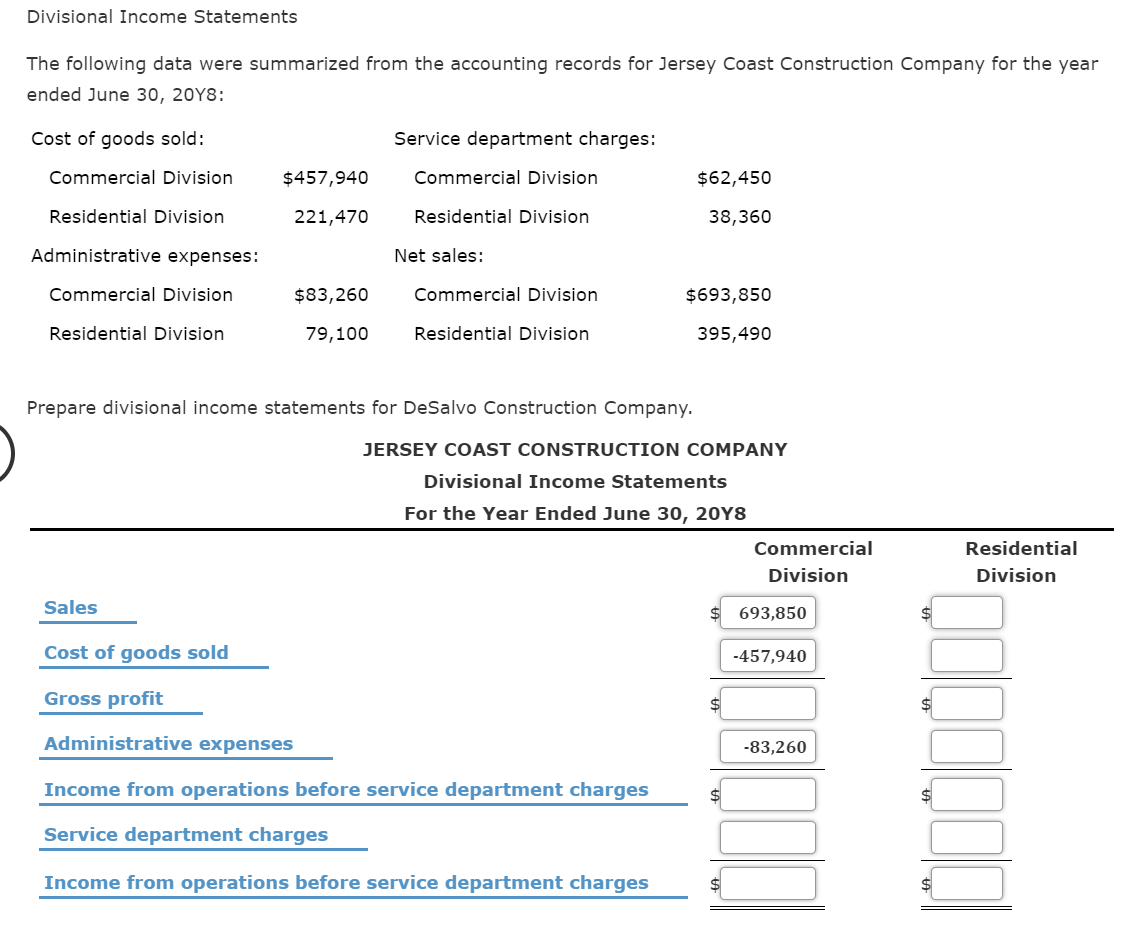The height and width of the screenshot is (935, 1122).
Task: Click the $62,450 service department charge value
Action: pyautogui.click(x=734, y=178)
